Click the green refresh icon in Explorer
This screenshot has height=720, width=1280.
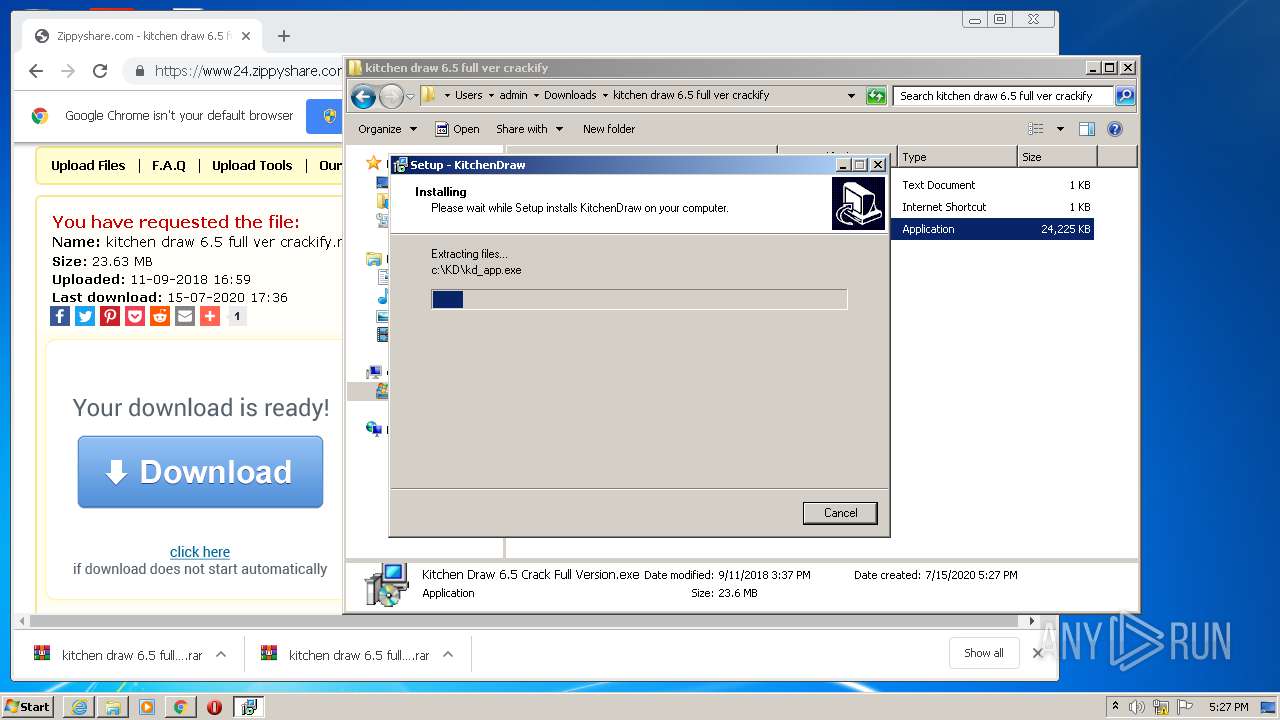(876, 96)
